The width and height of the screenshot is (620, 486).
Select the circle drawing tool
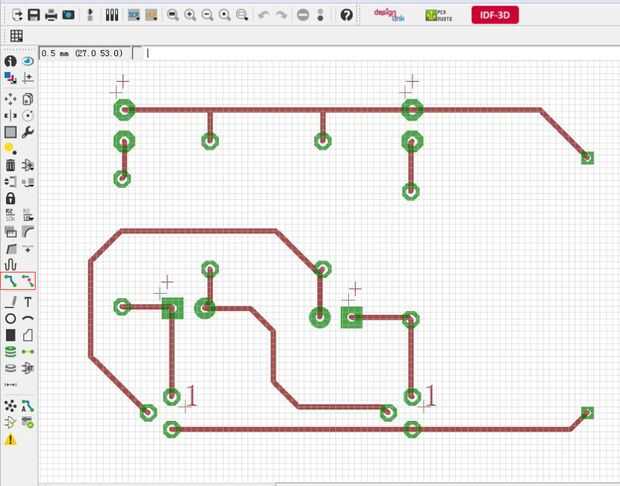pyautogui.click(x=11, y=318)
